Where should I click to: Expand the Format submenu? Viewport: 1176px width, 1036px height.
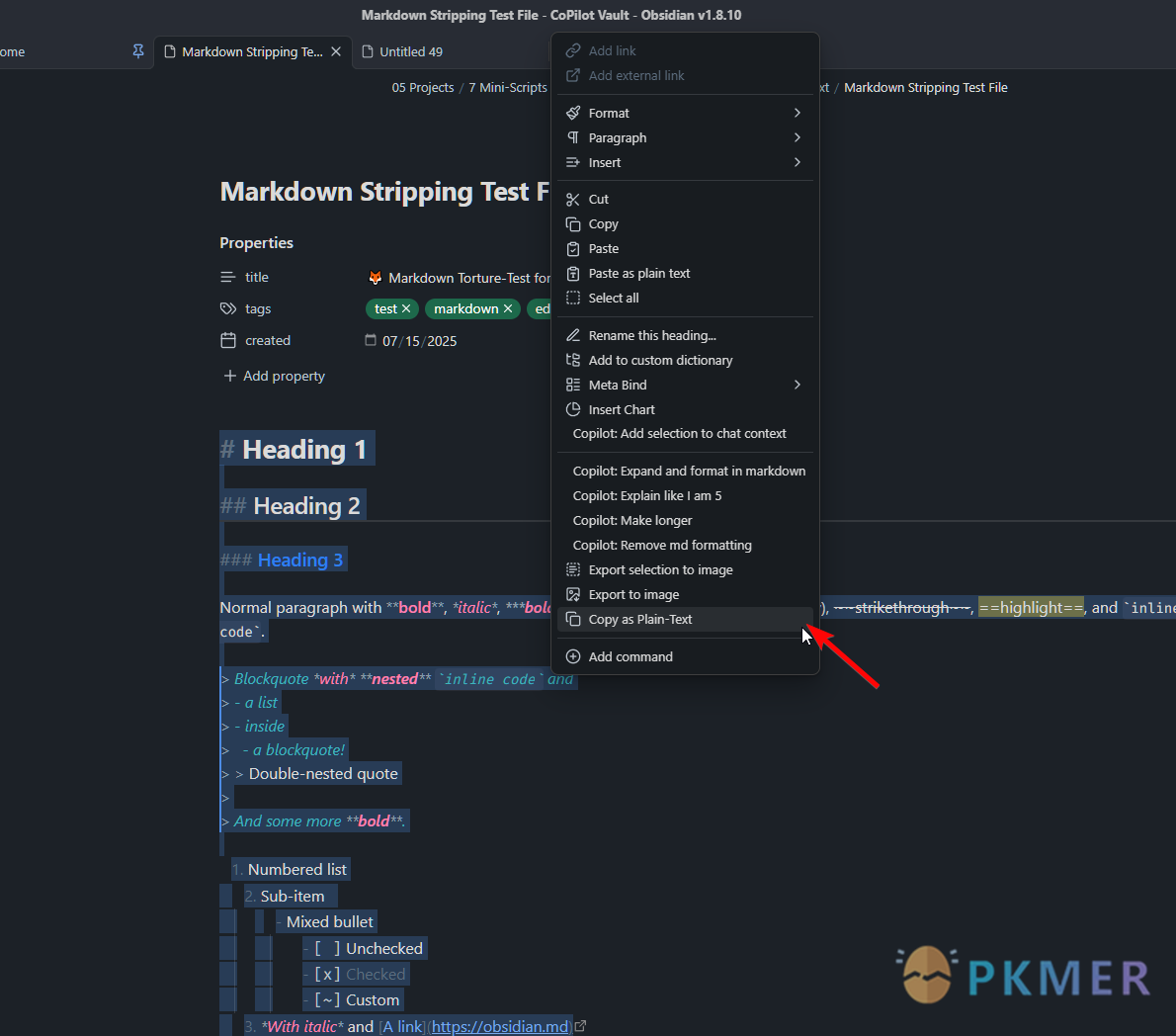(797, 113)
